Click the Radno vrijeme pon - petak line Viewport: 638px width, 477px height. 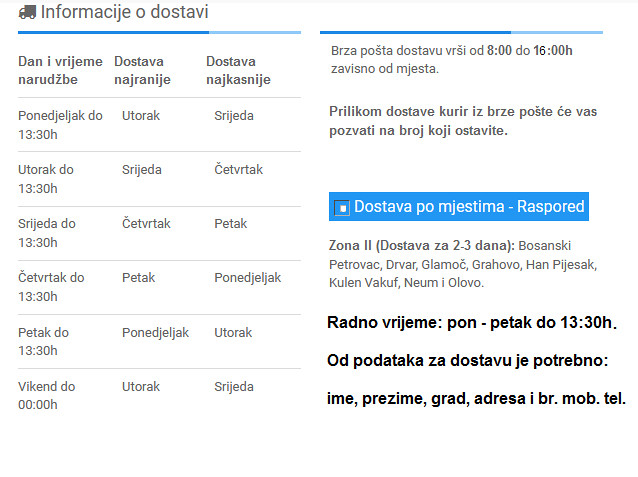point(472,323)
